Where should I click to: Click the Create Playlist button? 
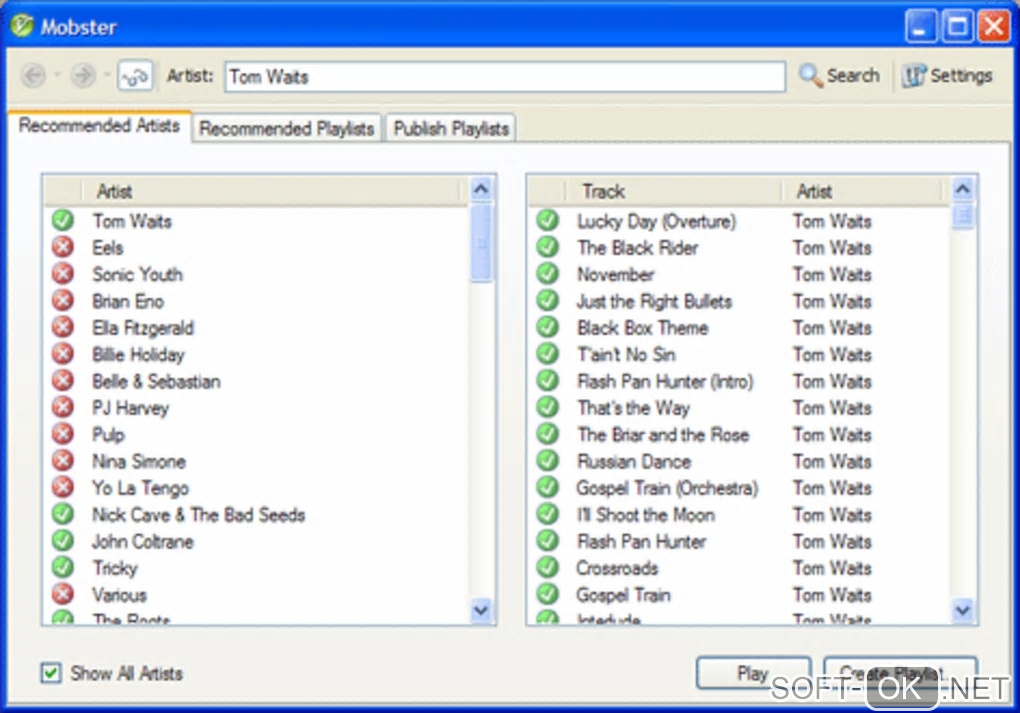[x=900, y=673]
